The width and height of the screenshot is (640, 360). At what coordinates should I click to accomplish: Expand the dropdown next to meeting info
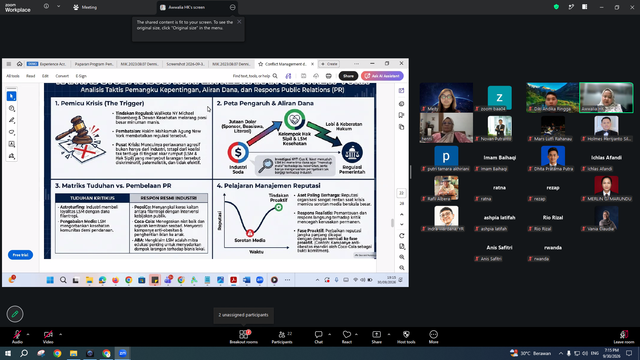58,7
